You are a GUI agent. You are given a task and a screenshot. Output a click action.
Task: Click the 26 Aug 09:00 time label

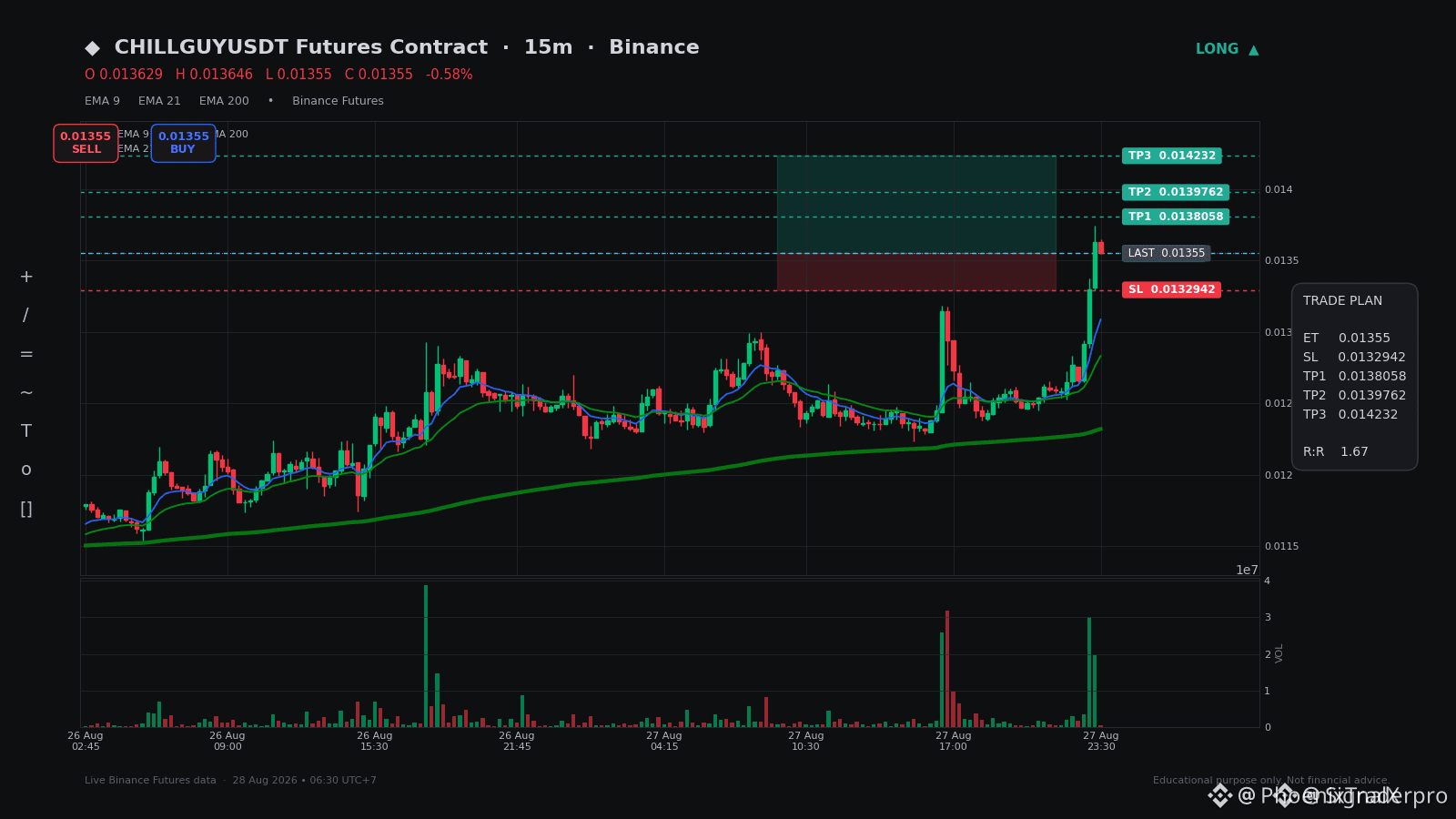click(x=227, y=741)
